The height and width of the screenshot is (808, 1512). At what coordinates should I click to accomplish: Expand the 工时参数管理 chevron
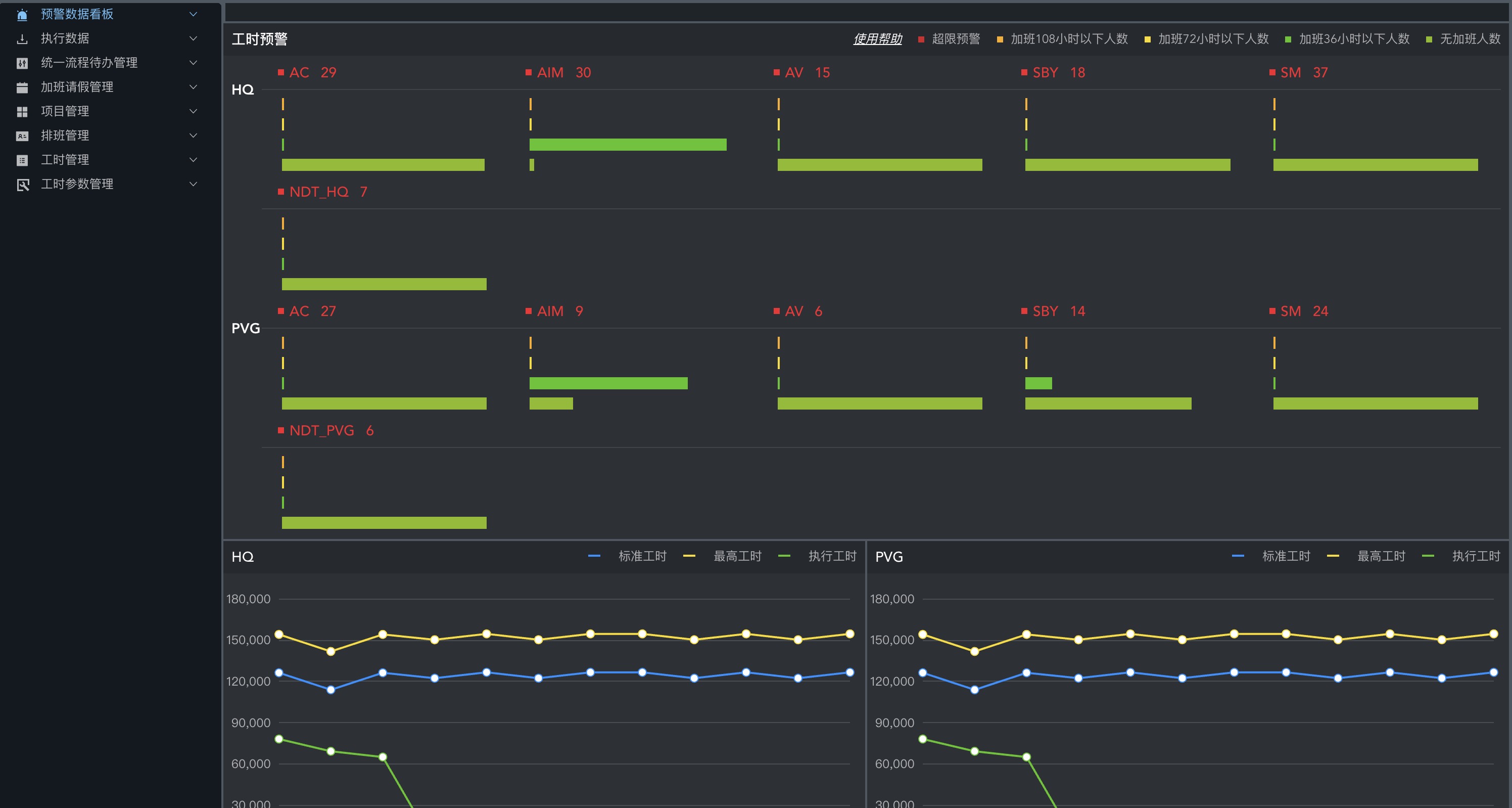pyautogui.click(x=193, y=185)
